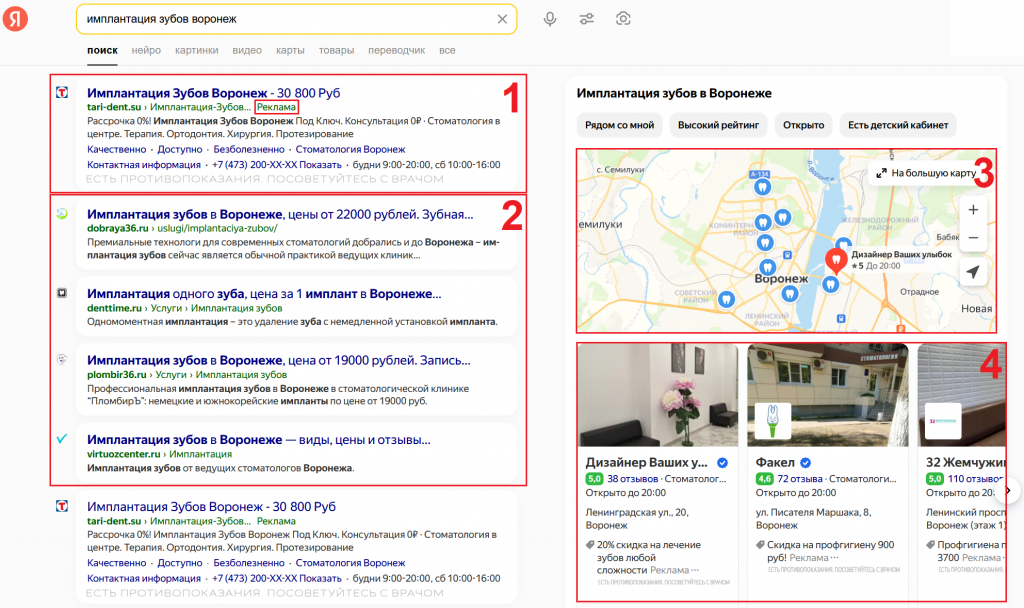
Task: Switch to the товары tab
Action: [336, 50]
